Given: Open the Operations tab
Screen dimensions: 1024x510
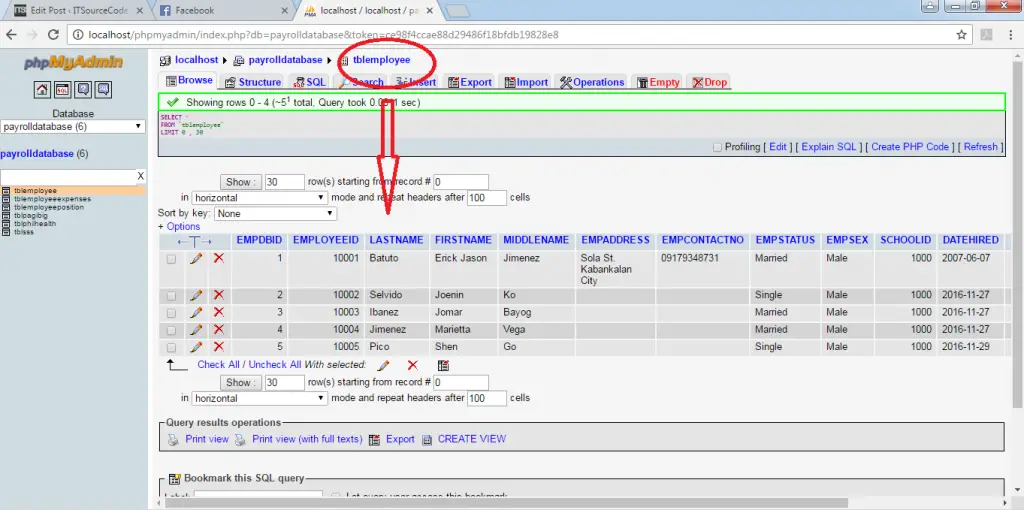Looking at the screenshot, I should [592, 82].
